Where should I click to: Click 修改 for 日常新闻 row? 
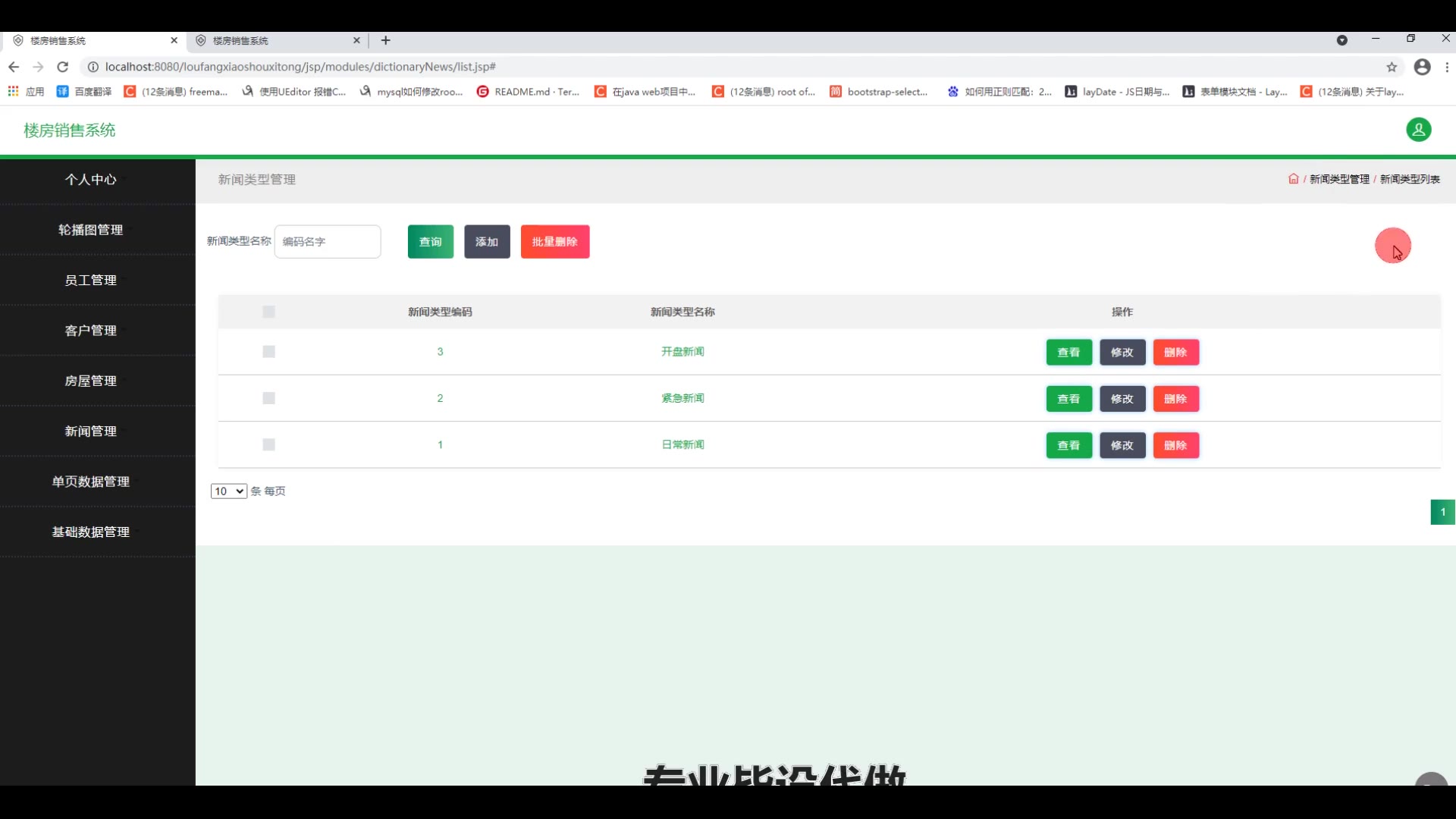pos(1122,445)
